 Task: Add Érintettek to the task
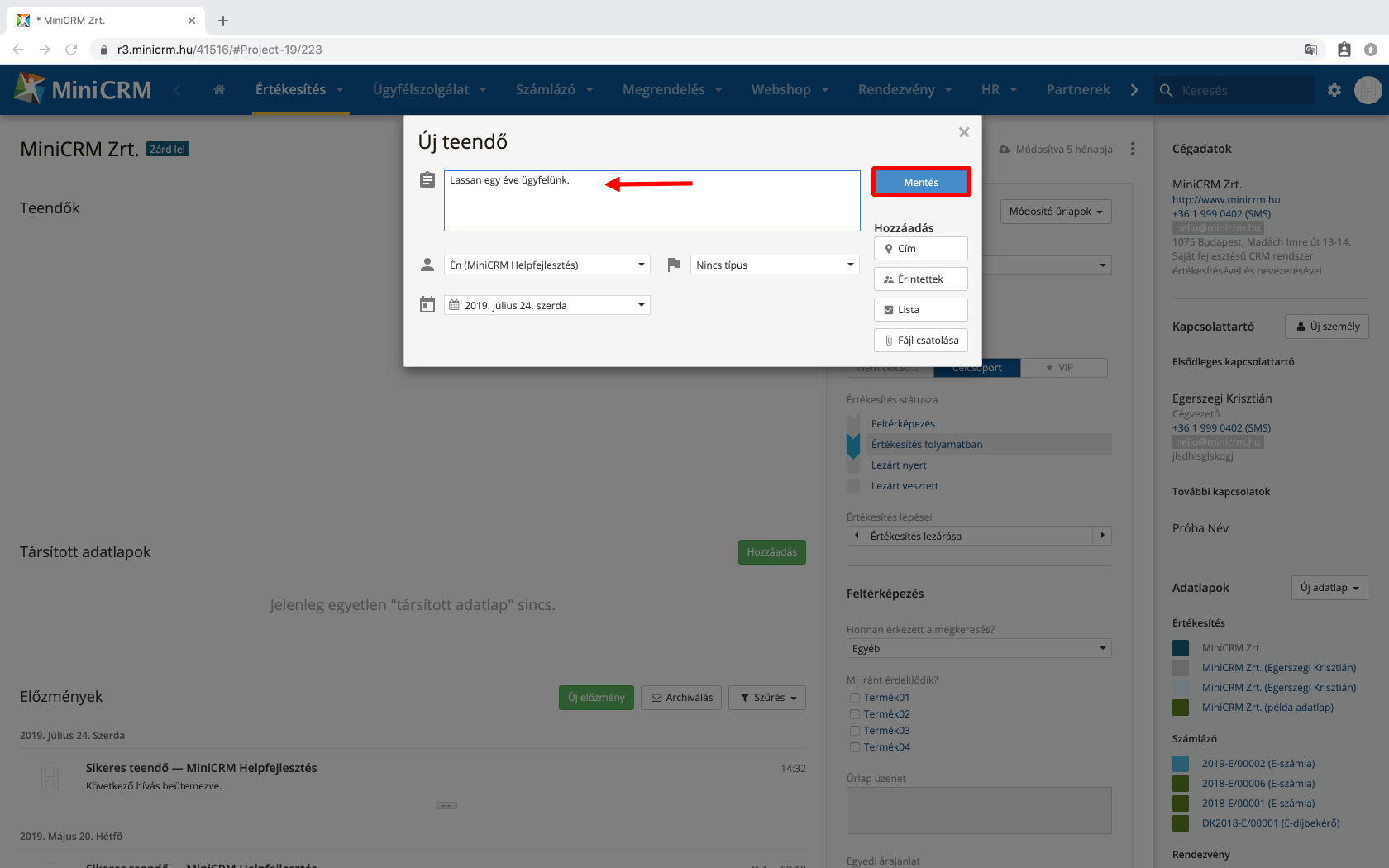[921, 279]
